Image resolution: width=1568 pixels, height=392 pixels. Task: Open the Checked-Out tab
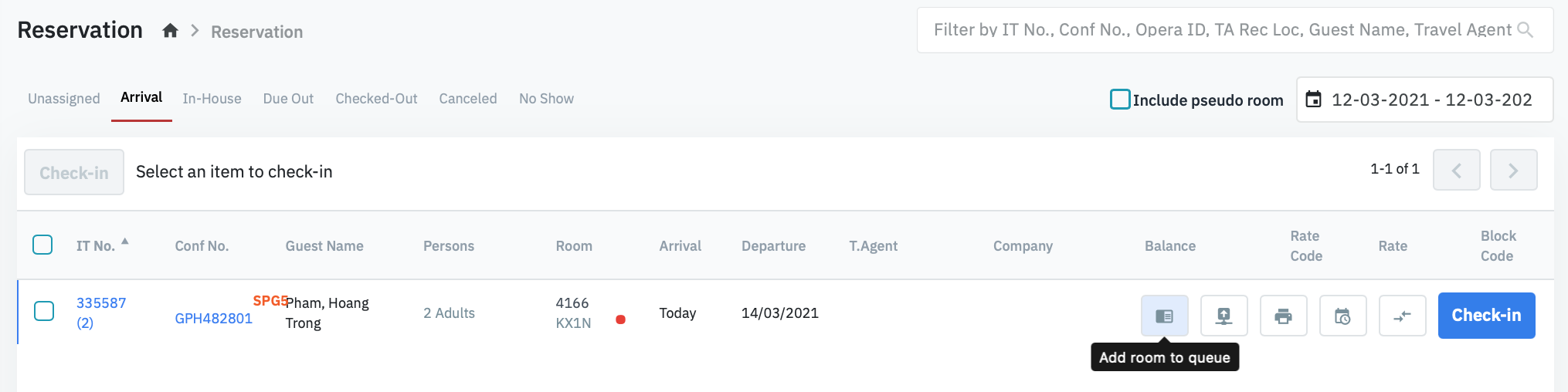click(x=376, y=99)
